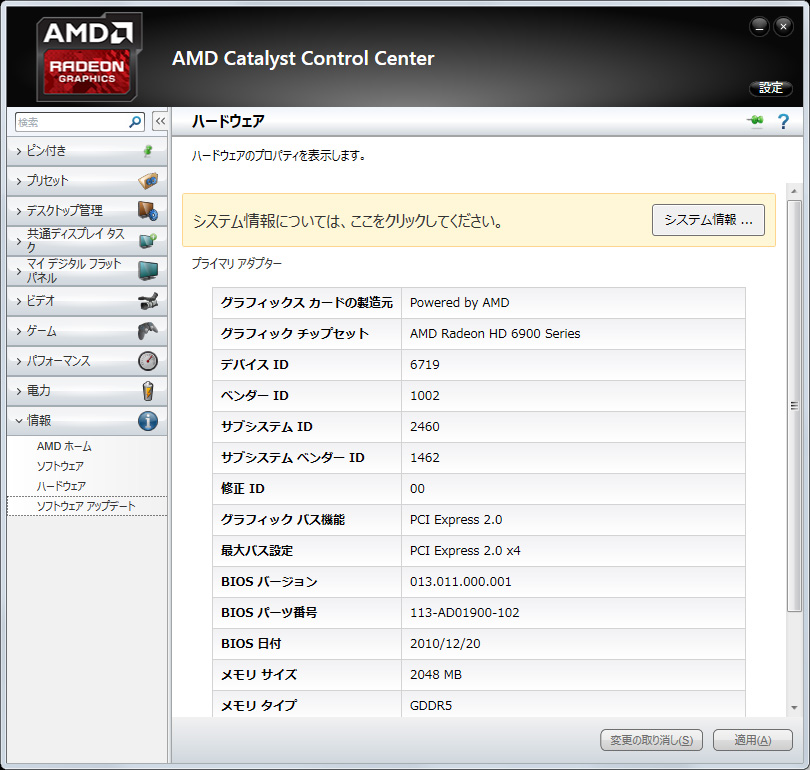This screenshot has width=810, height=770.
Task: Expand the ゲーム section
Action: [x=87, y=331]
